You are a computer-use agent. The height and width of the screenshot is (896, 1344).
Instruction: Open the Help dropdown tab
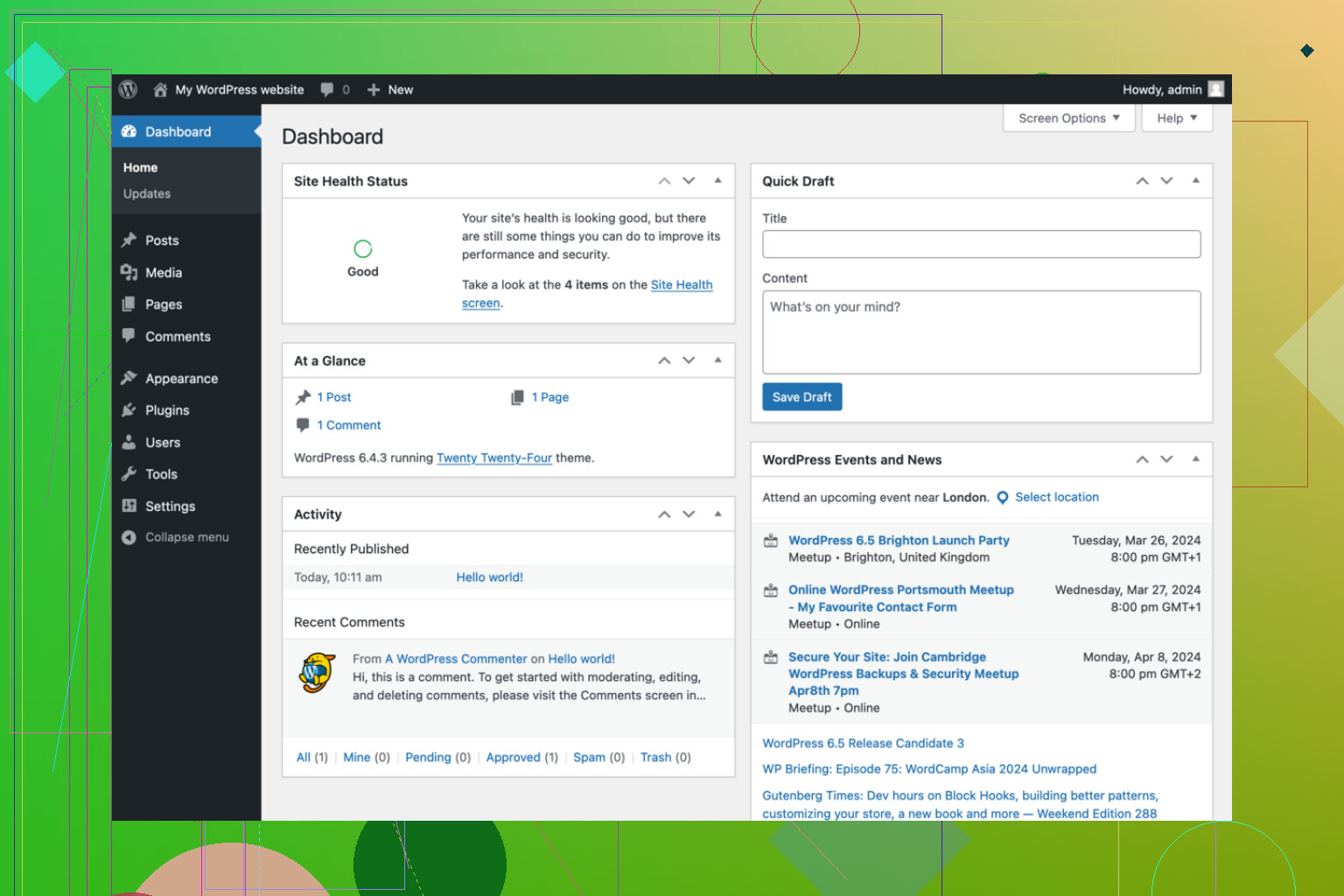(x=1177, y=118)
